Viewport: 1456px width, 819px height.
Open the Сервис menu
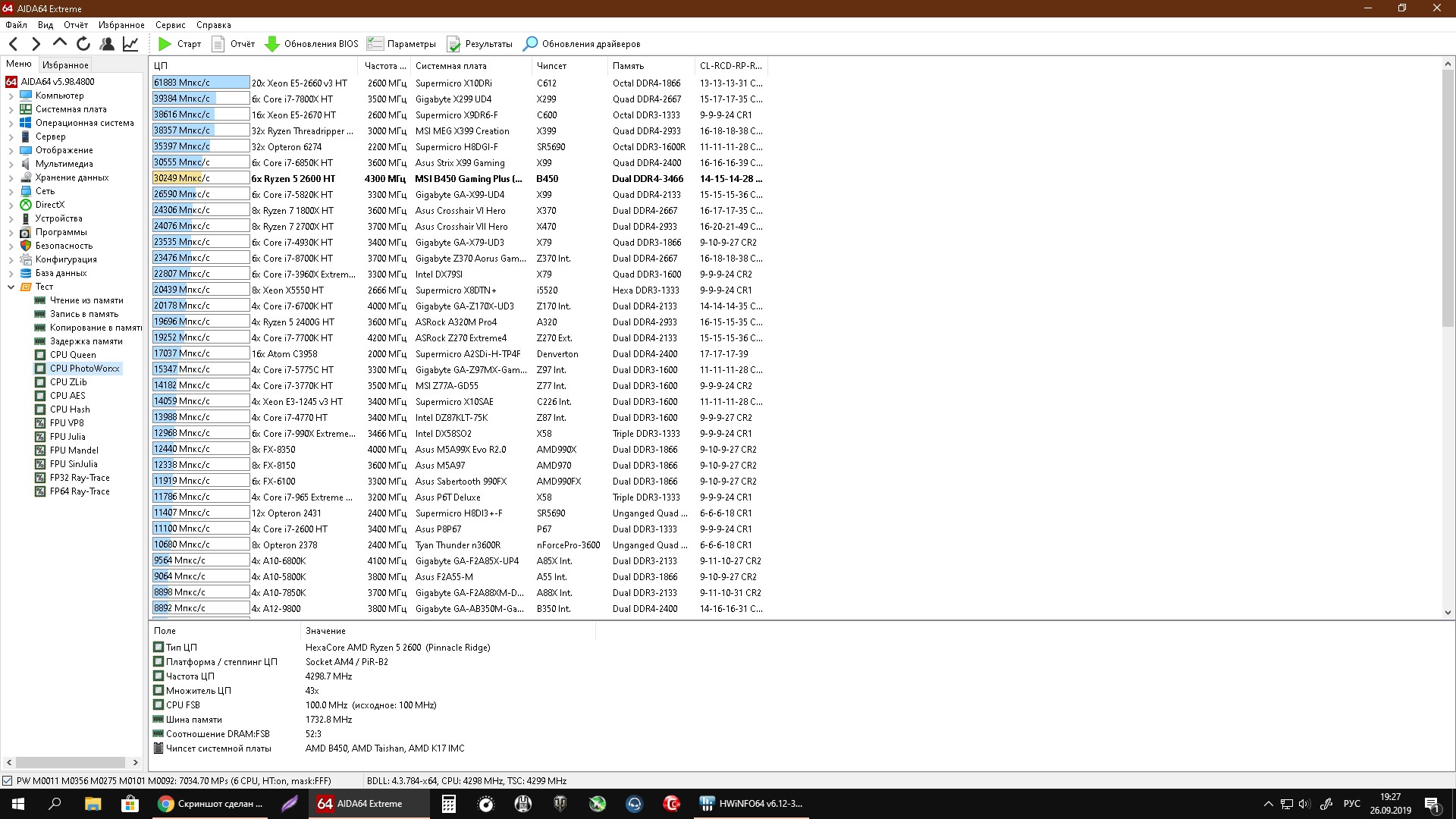pos(170,25)
